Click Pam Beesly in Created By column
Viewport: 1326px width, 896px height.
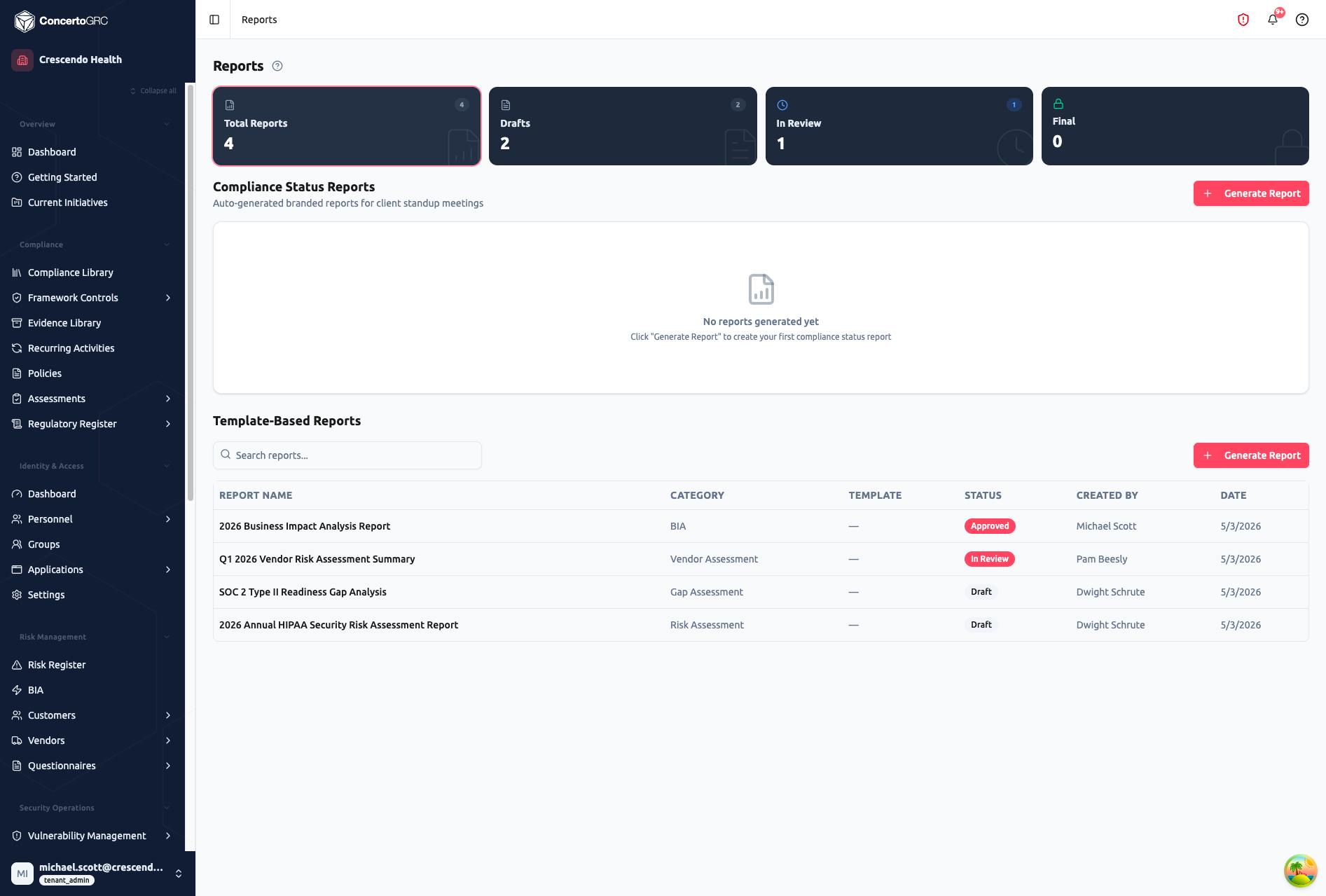click(x=1102, y=559)
